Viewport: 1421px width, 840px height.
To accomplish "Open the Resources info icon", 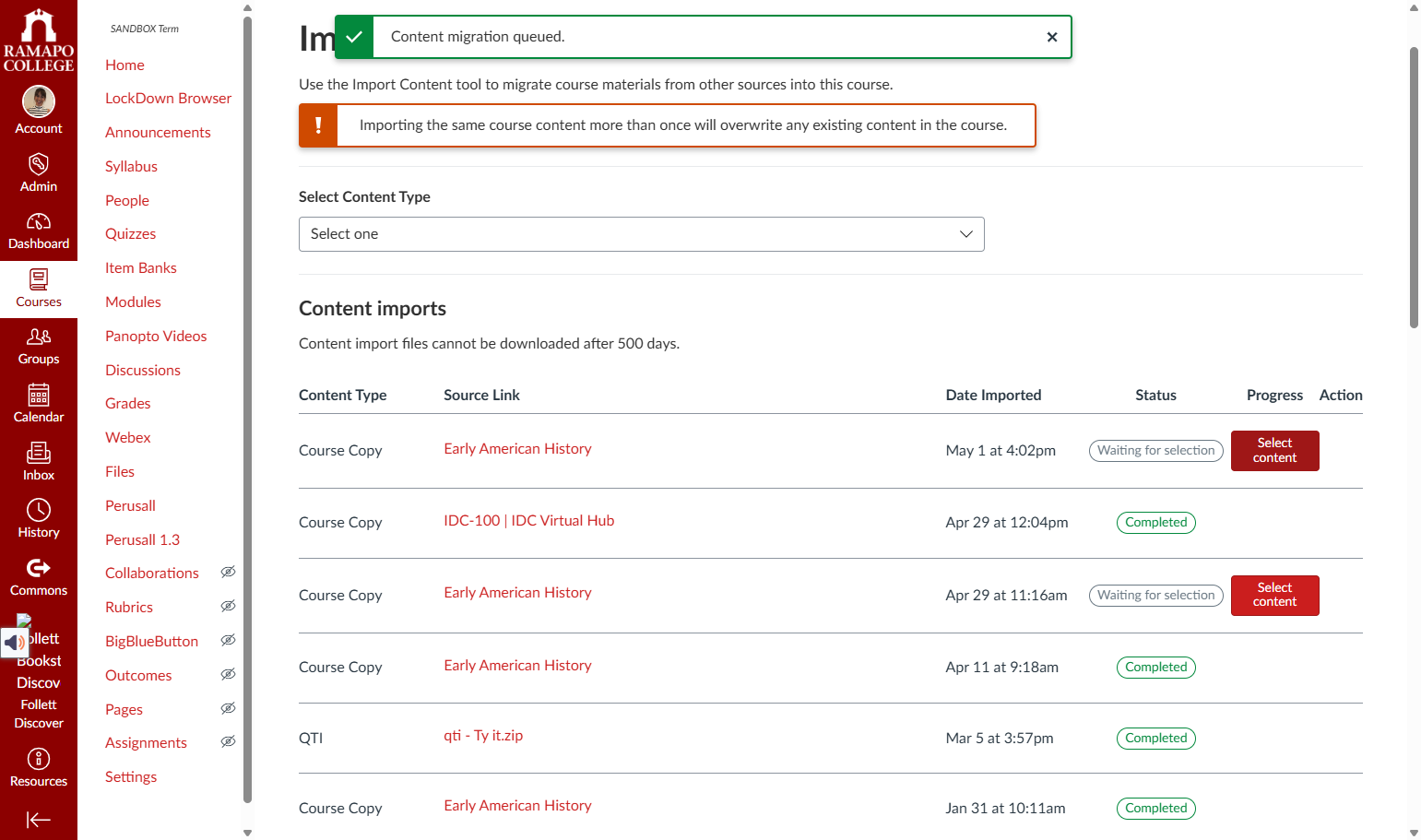I will [x=39, y=768].
